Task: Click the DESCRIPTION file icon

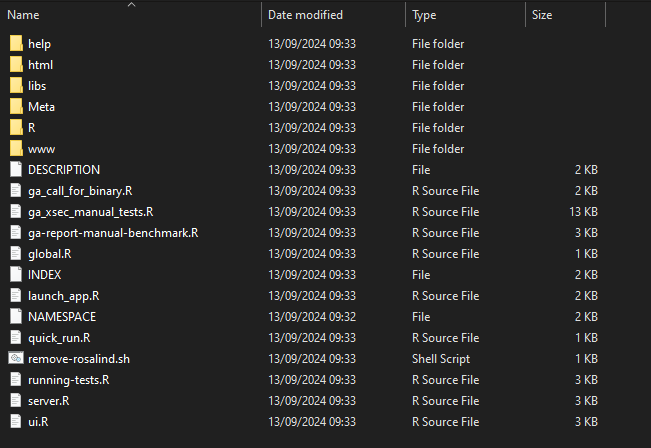Action: pyautogui.click(x=15, y=170)
